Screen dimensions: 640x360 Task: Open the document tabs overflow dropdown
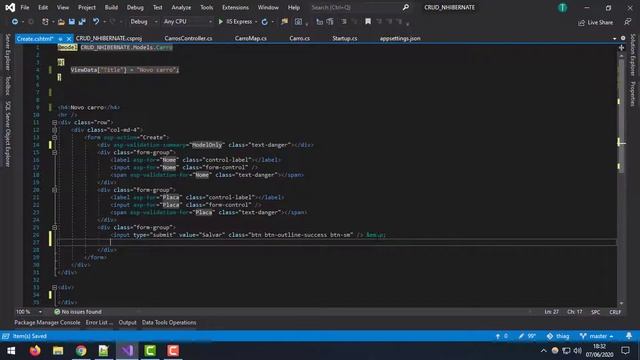click(614, 38)
